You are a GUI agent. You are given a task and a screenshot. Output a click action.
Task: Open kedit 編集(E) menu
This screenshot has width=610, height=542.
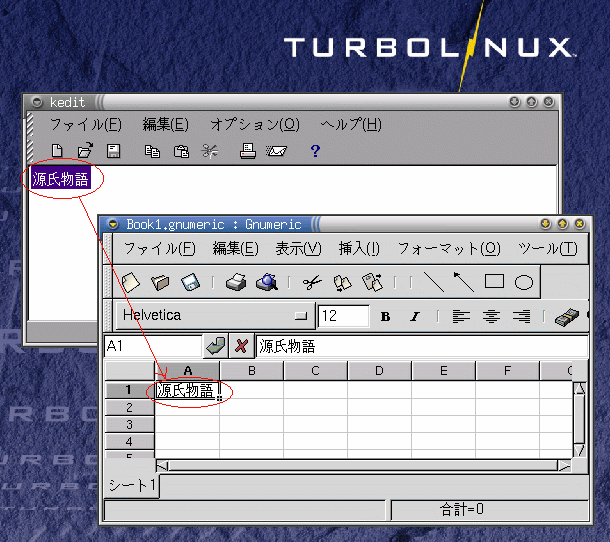click(165, 125)
